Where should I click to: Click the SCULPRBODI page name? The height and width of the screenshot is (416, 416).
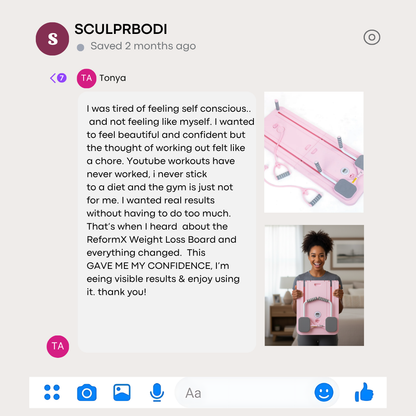121,29
